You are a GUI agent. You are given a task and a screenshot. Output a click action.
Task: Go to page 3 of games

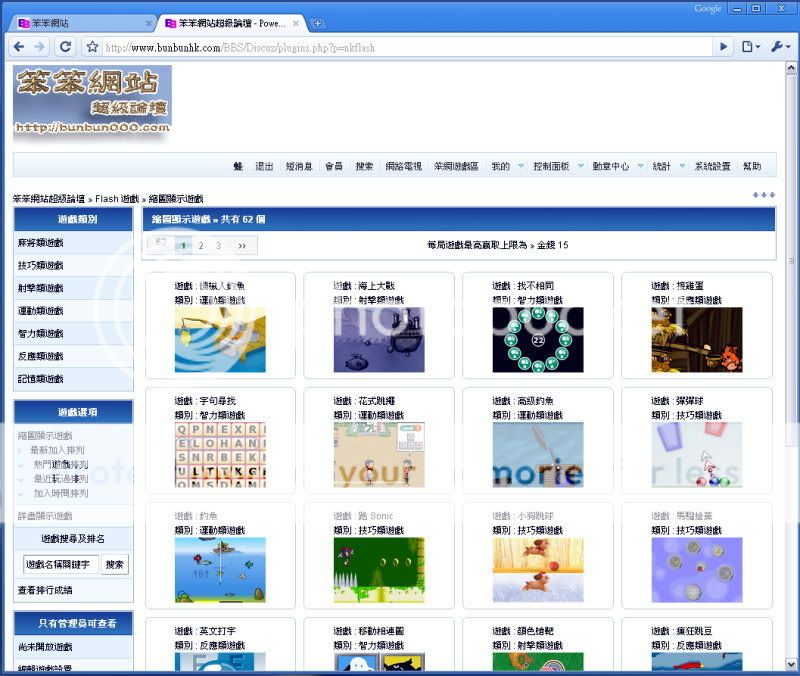point(218,245)
